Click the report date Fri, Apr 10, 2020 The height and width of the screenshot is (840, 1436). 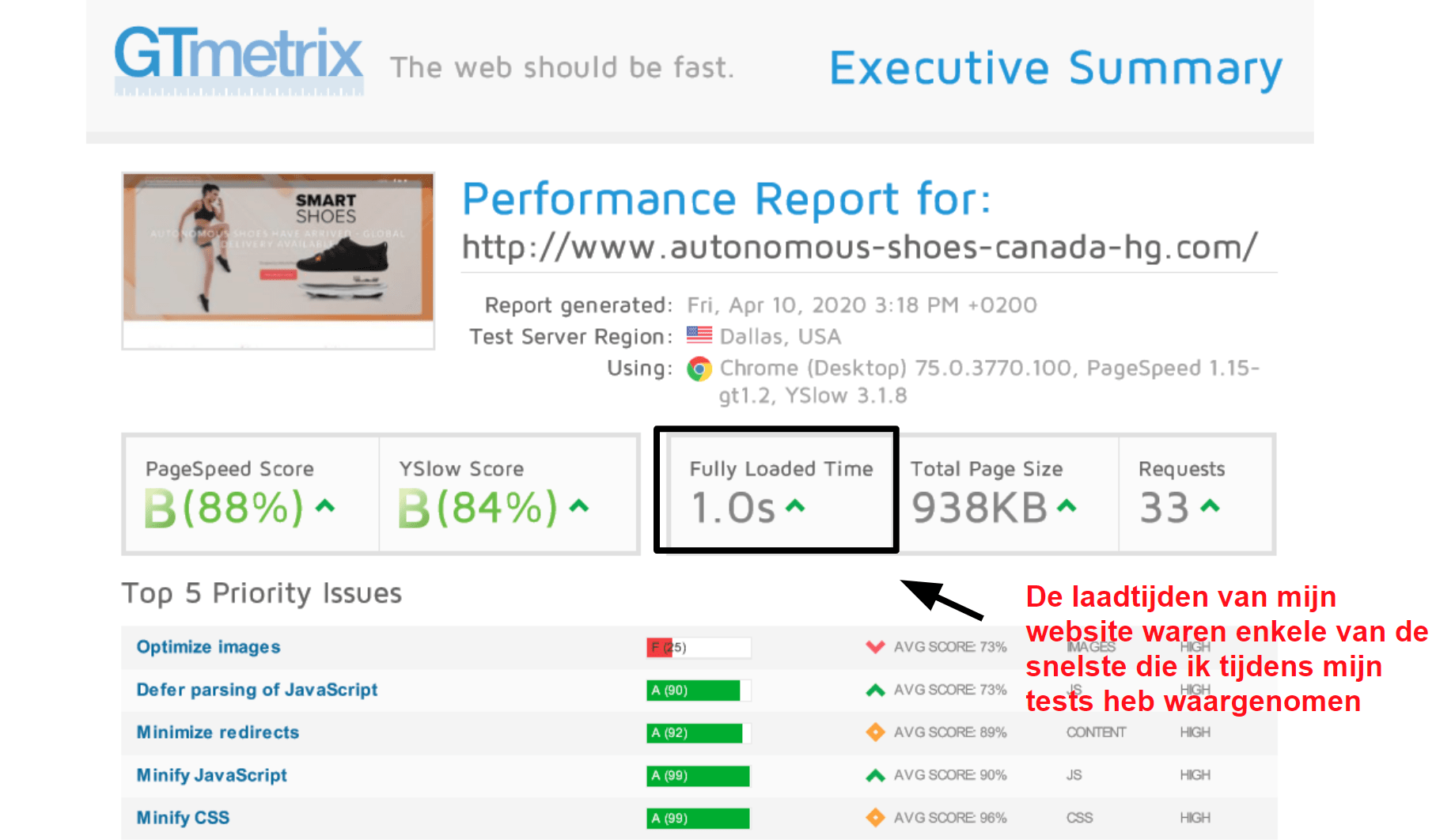pyautogui.click(x=862, y=305)
